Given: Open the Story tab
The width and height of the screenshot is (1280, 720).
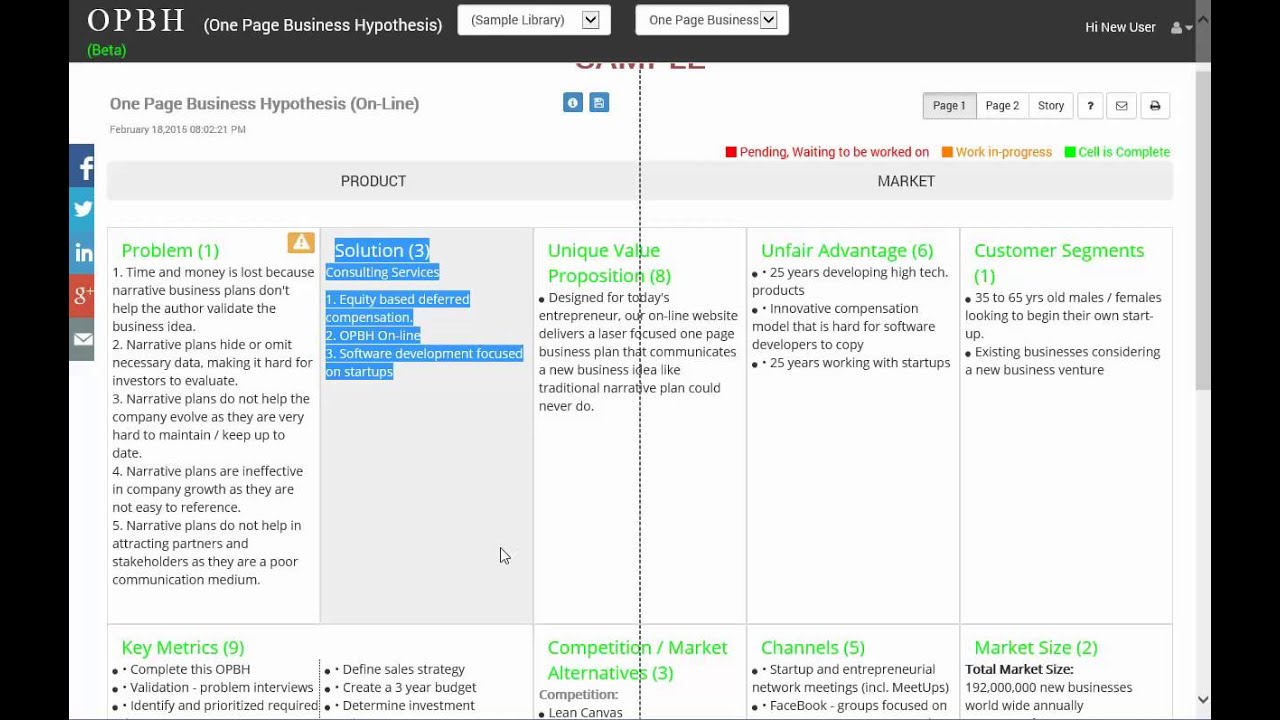Looking at the screenshot, I should pyautogui.click(x=1050, y=106).
